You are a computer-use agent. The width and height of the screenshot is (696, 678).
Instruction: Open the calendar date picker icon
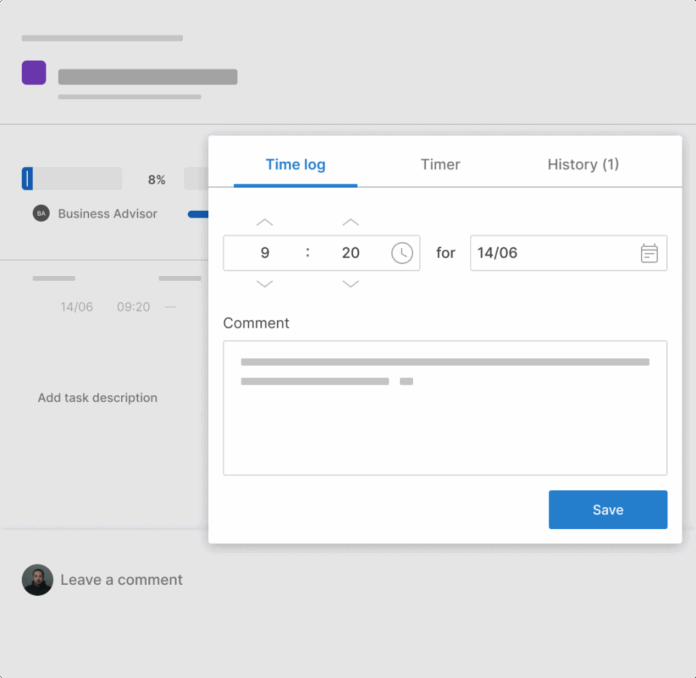click(x=649, y=253)
